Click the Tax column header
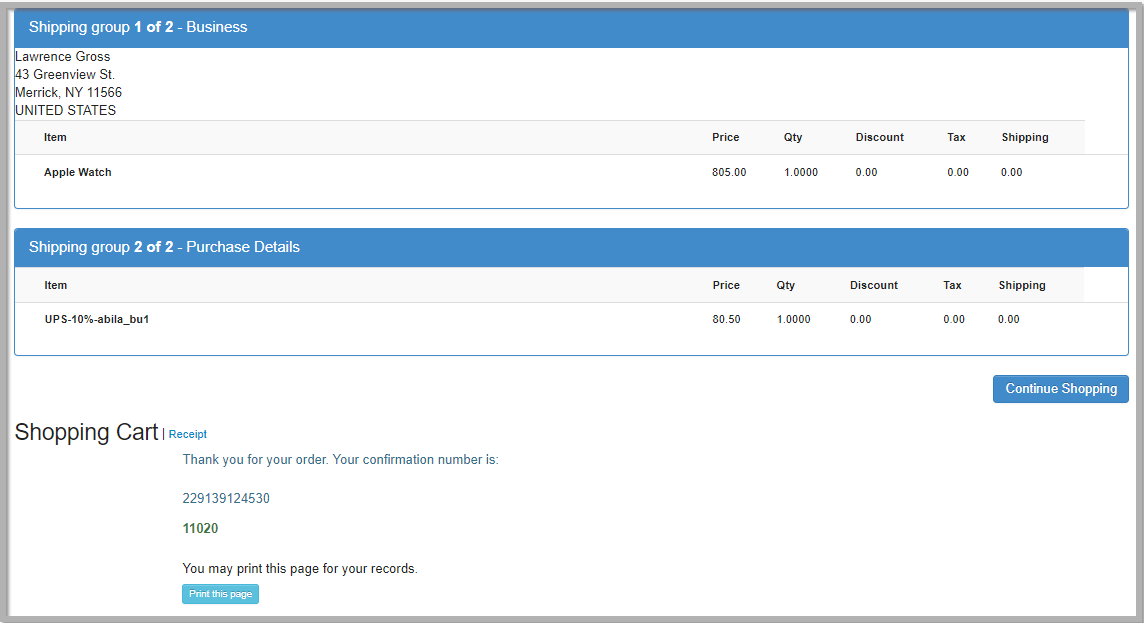The height and width of the screenshot is (623, 1144). [956, 137]
